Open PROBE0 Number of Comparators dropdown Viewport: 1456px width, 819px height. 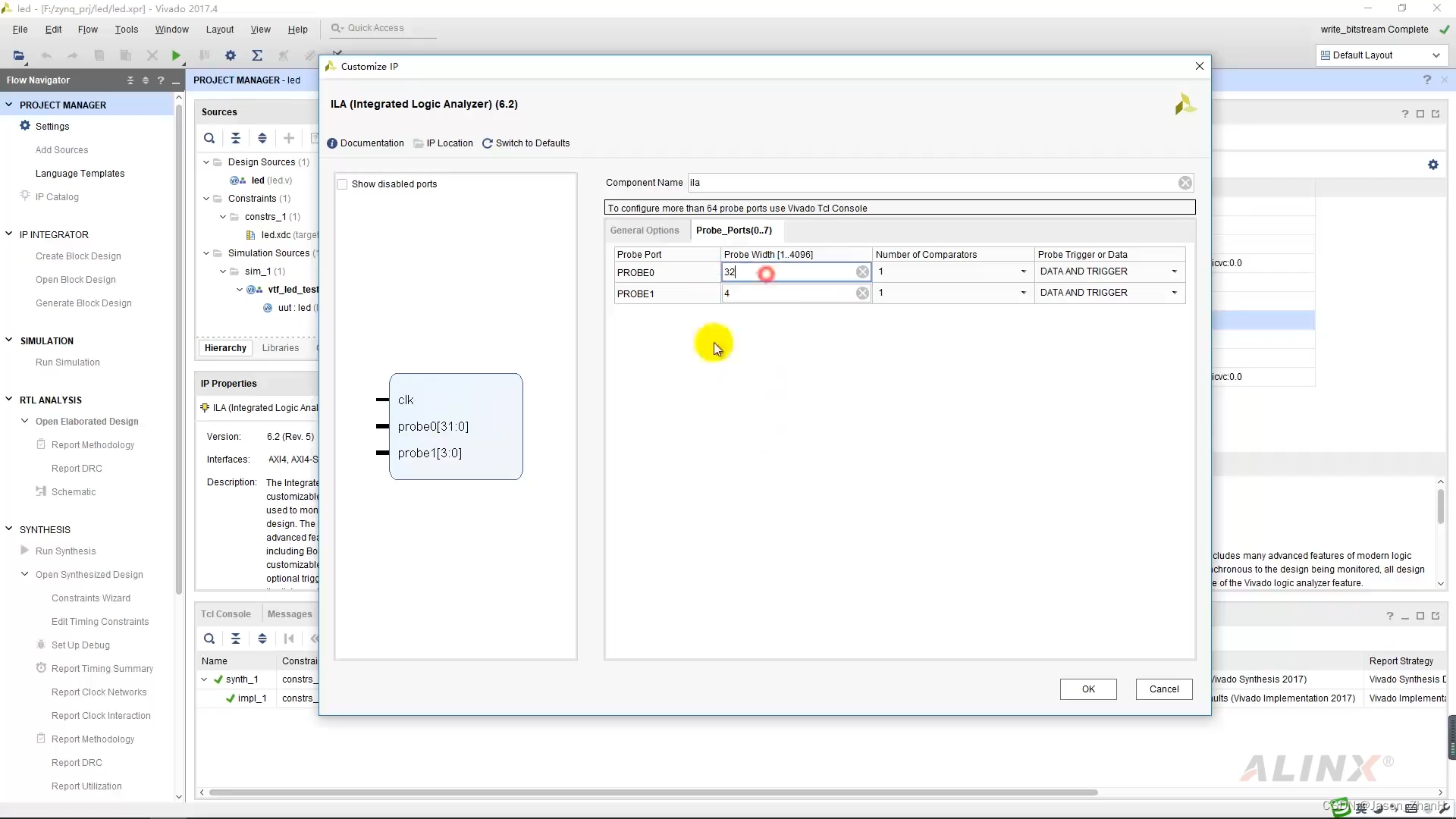(1023, 271)
